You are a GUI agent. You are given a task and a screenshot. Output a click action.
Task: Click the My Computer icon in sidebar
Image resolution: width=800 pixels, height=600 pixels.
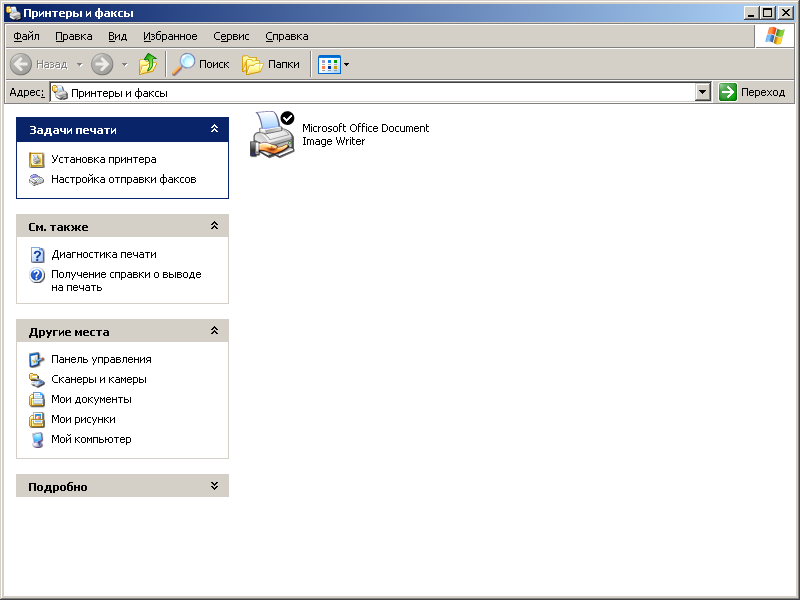[x=37, y=440]
